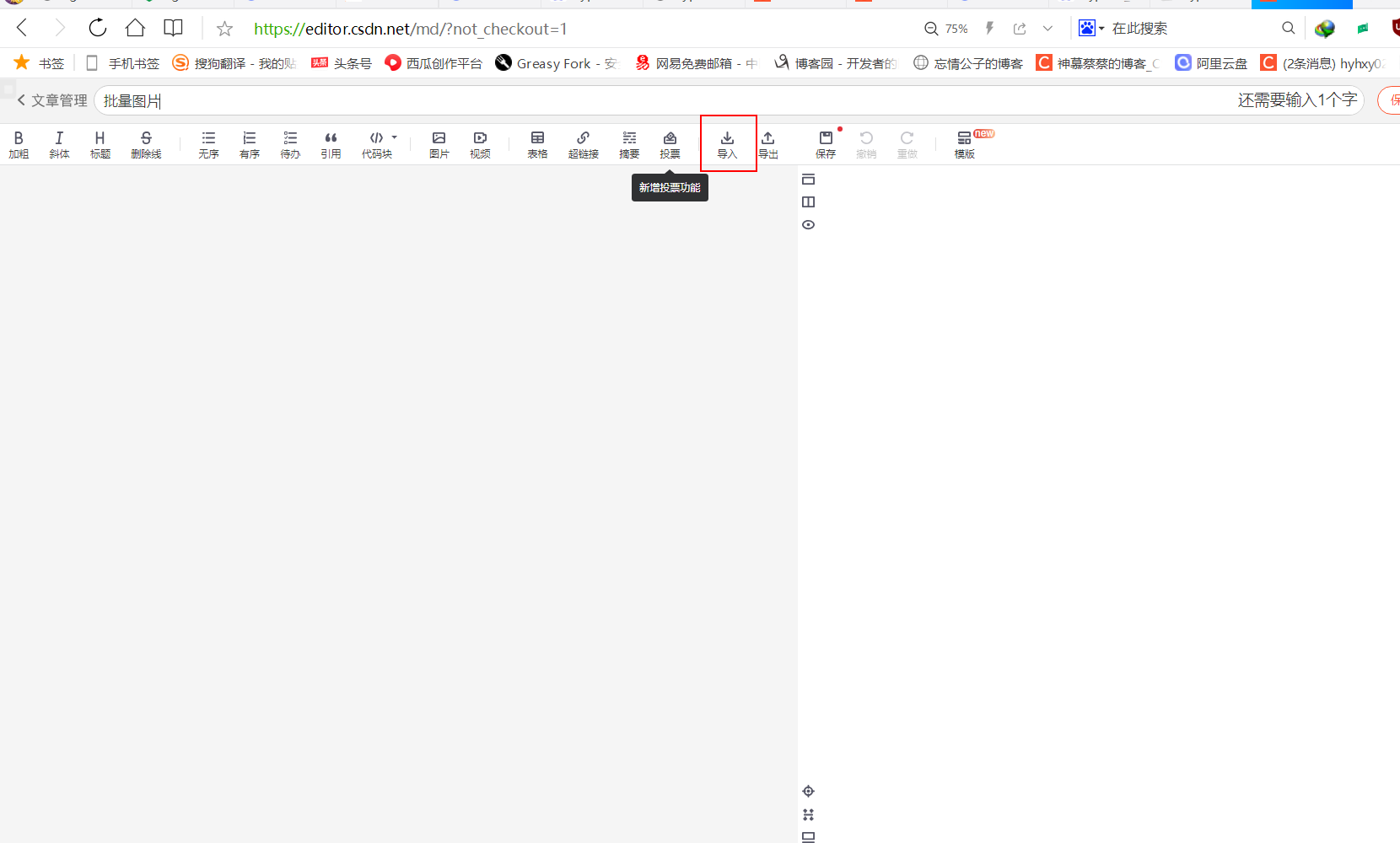
Task: Open 博客园 bookmark
Action: click(x=835, y=63)
